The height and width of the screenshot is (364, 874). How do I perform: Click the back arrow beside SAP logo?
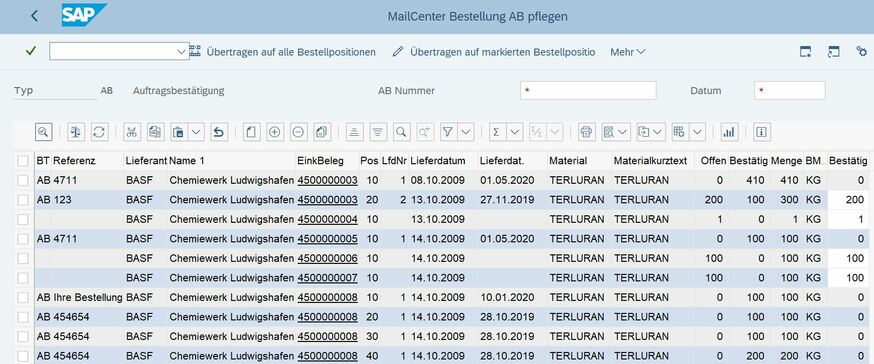coord(35,16)
